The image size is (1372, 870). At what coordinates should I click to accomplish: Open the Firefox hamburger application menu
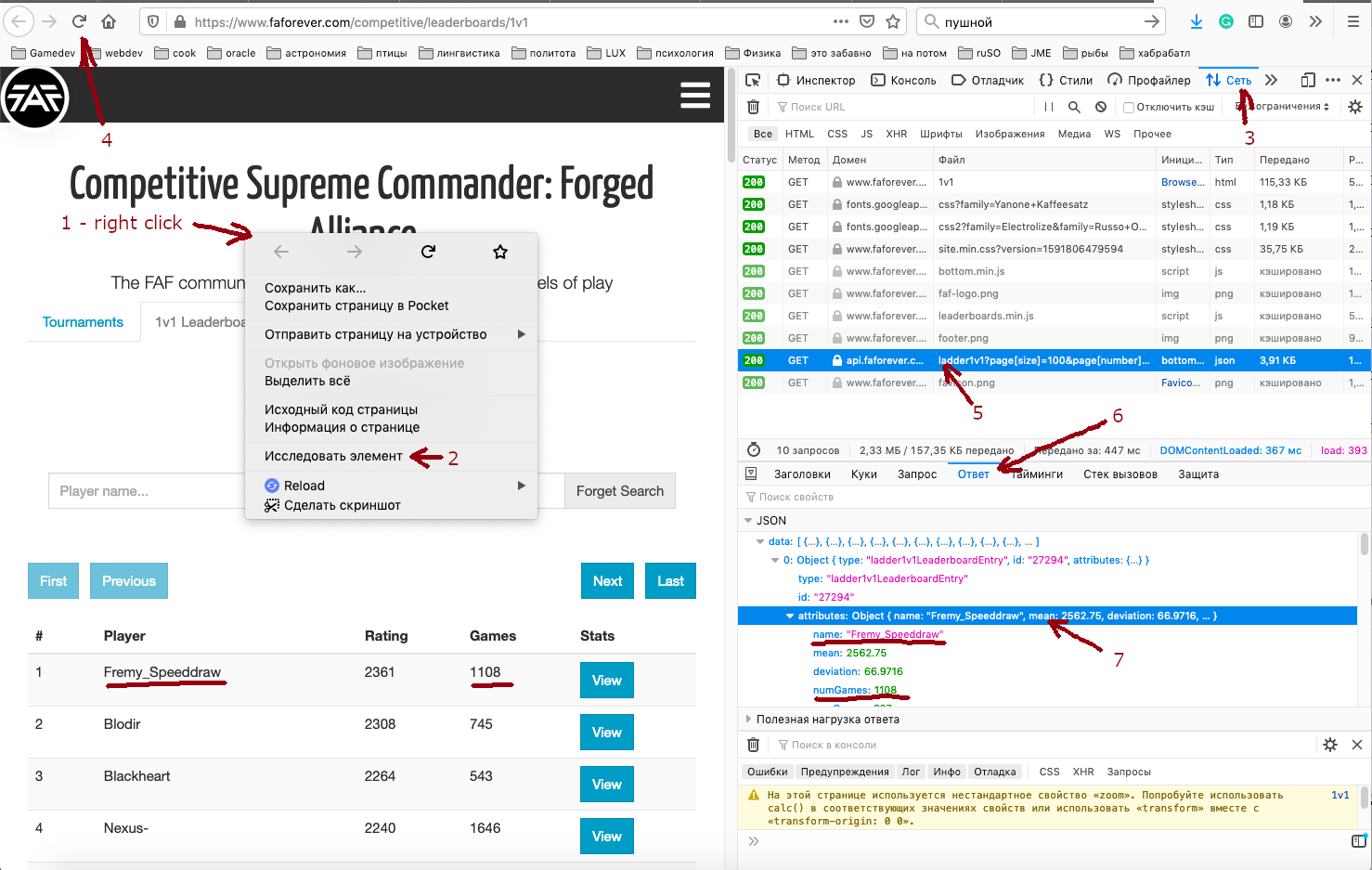[1353, 21]
